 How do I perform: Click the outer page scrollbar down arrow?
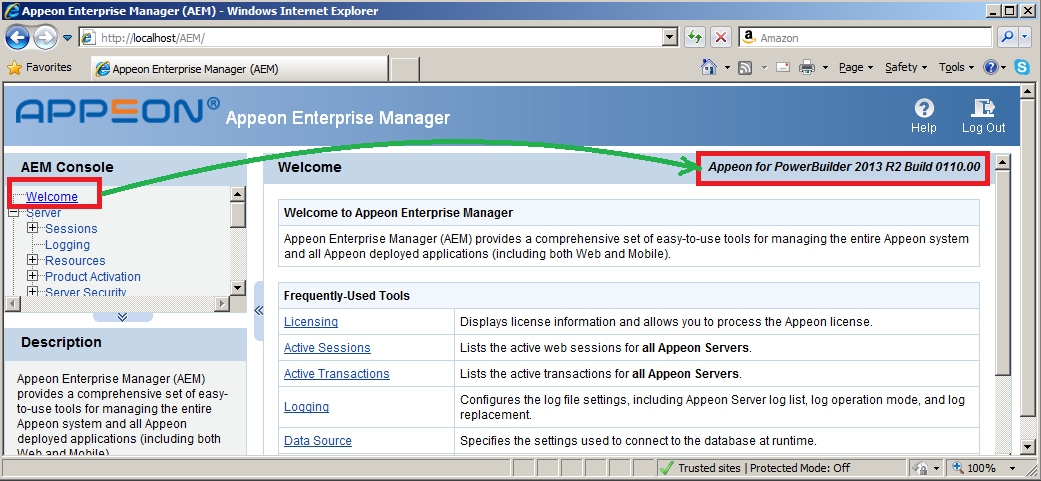[1026, 447]
